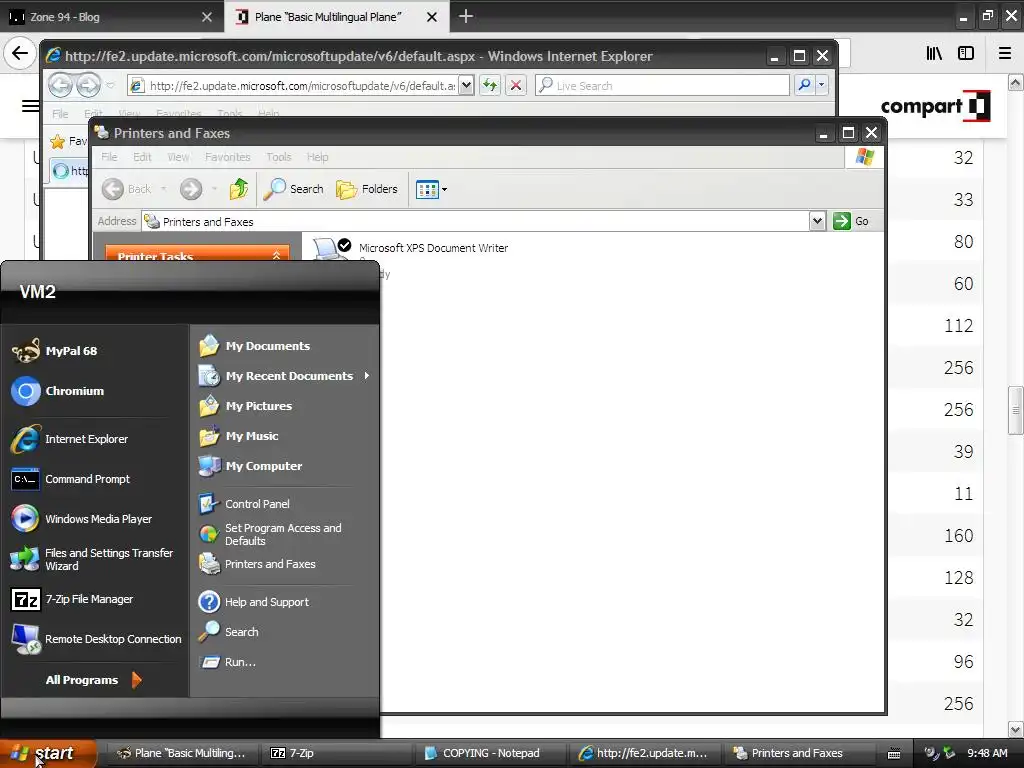Open Help menu in Printers and Faxes
The width and height of the screenshot is (1024, 768).
click(317, 157)
